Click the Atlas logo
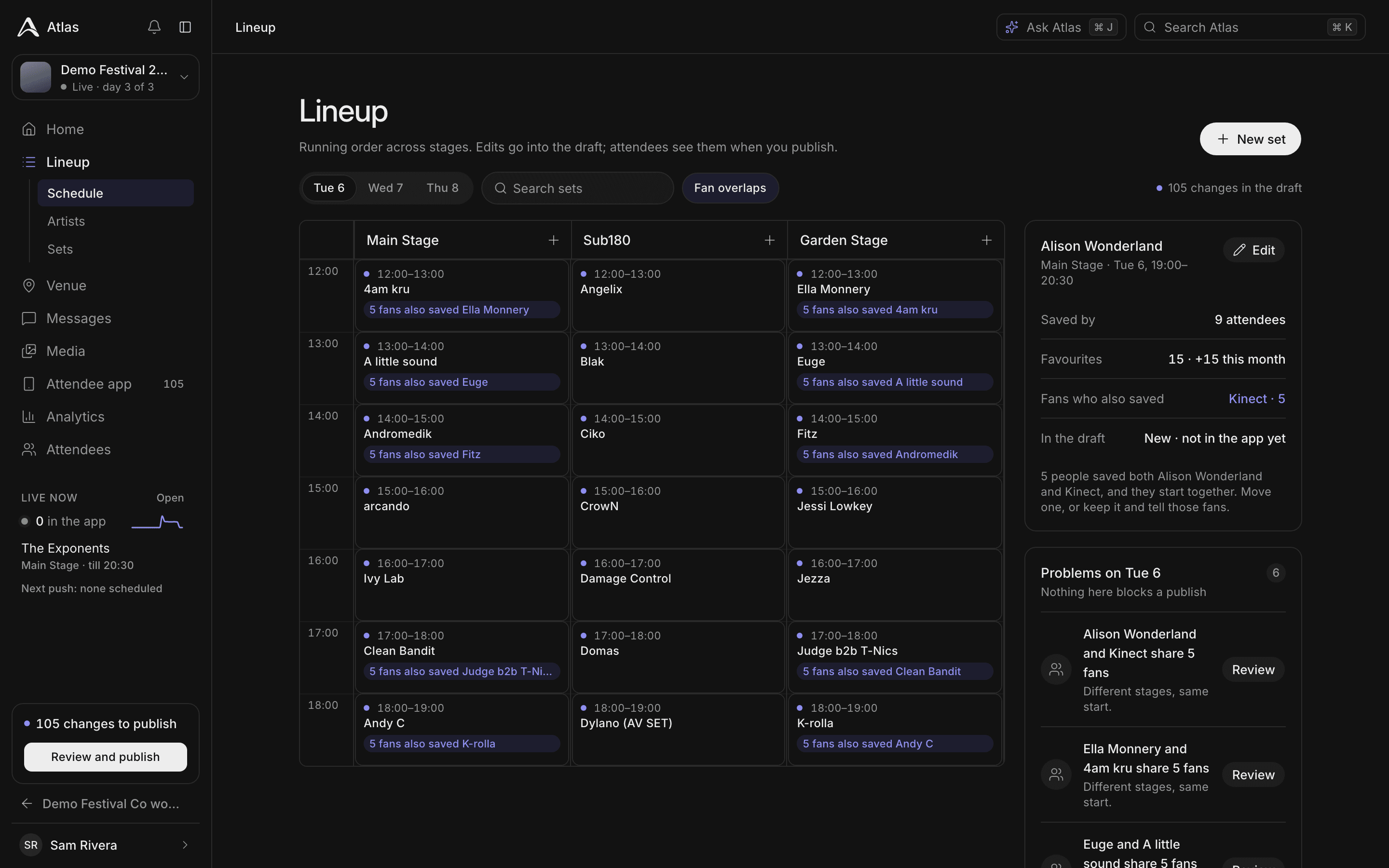This screenshot has width=1389, height=868. click(28, 27)
